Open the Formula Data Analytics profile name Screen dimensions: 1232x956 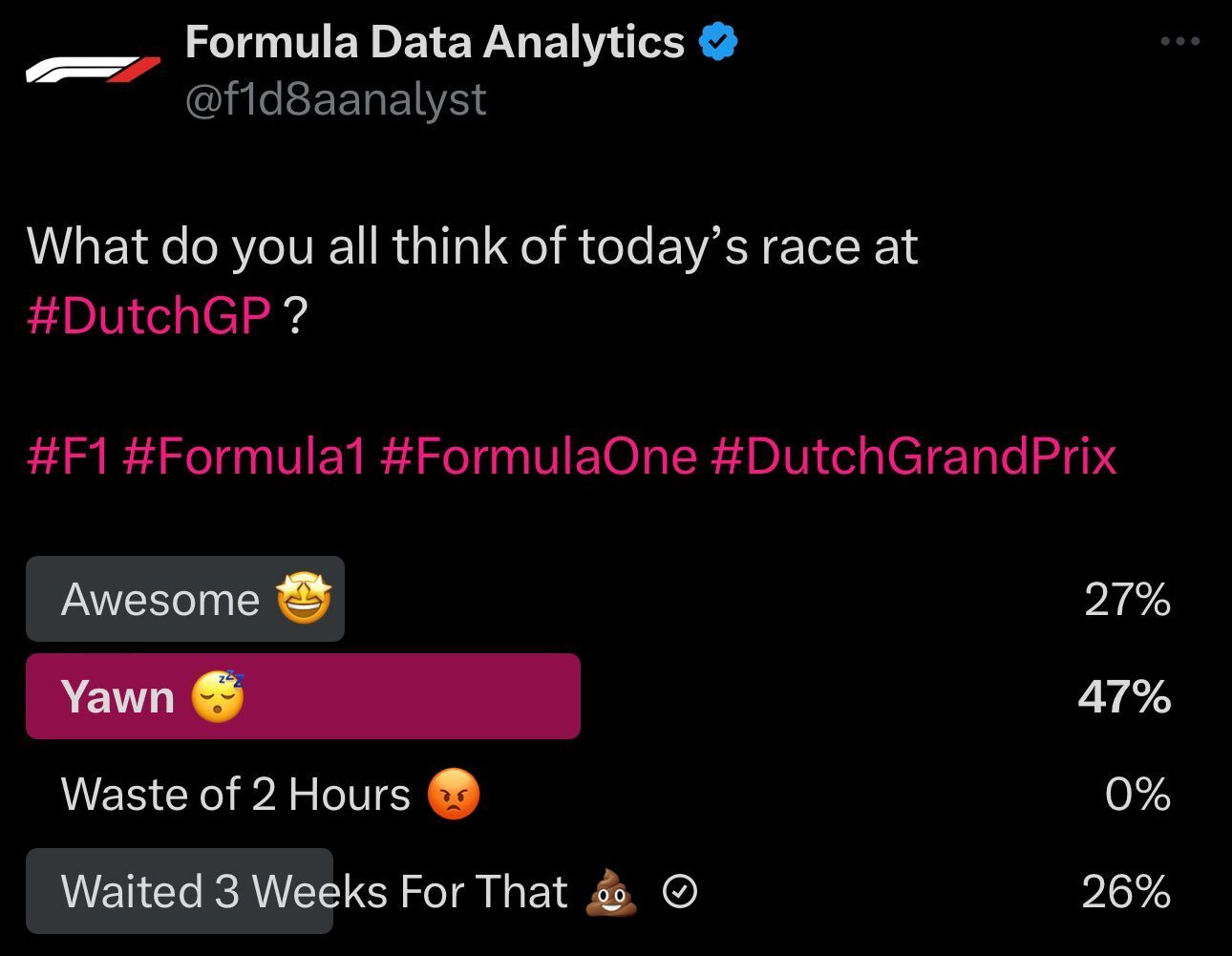point(435,42)
